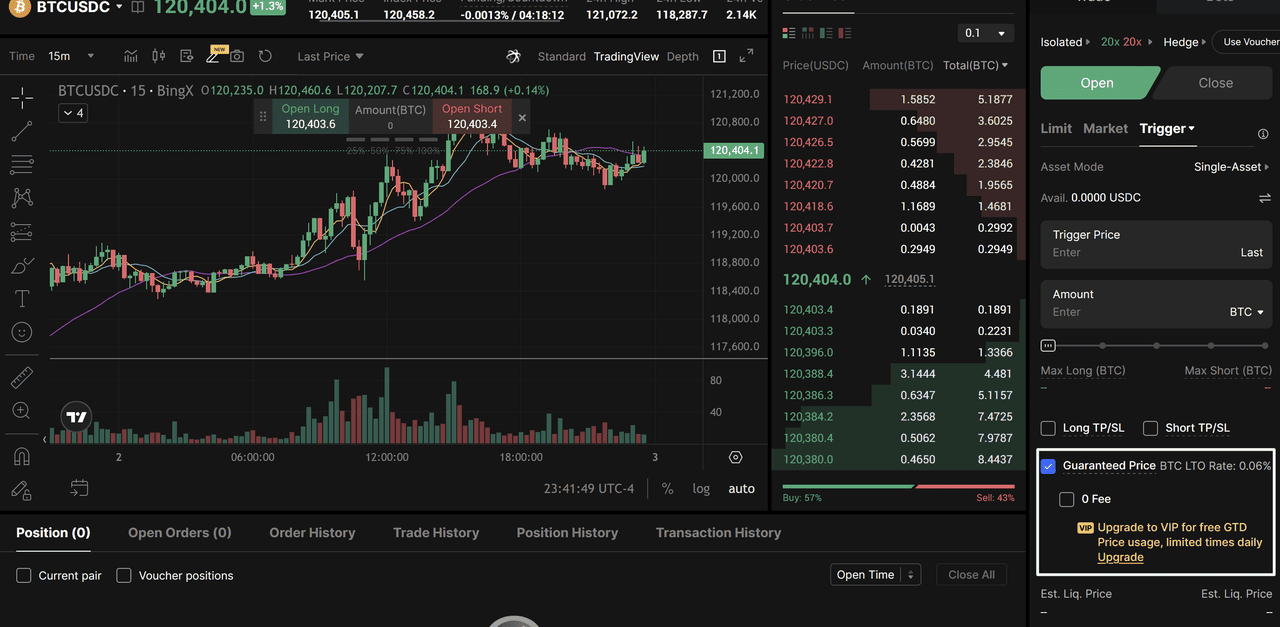Viewport: 1280px width, 627px height.
Task: Select the crosshair cursor tool
Action: click(21, 97)
